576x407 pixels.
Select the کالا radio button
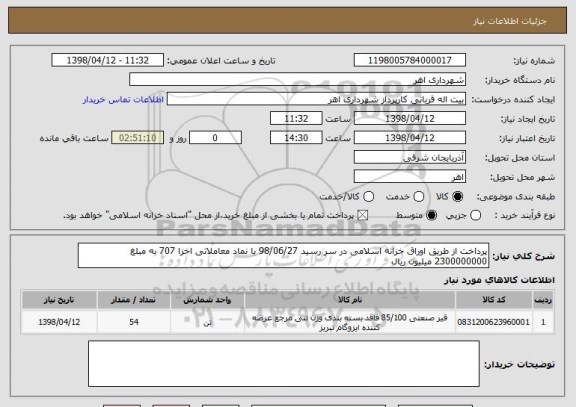click(457, 197)
